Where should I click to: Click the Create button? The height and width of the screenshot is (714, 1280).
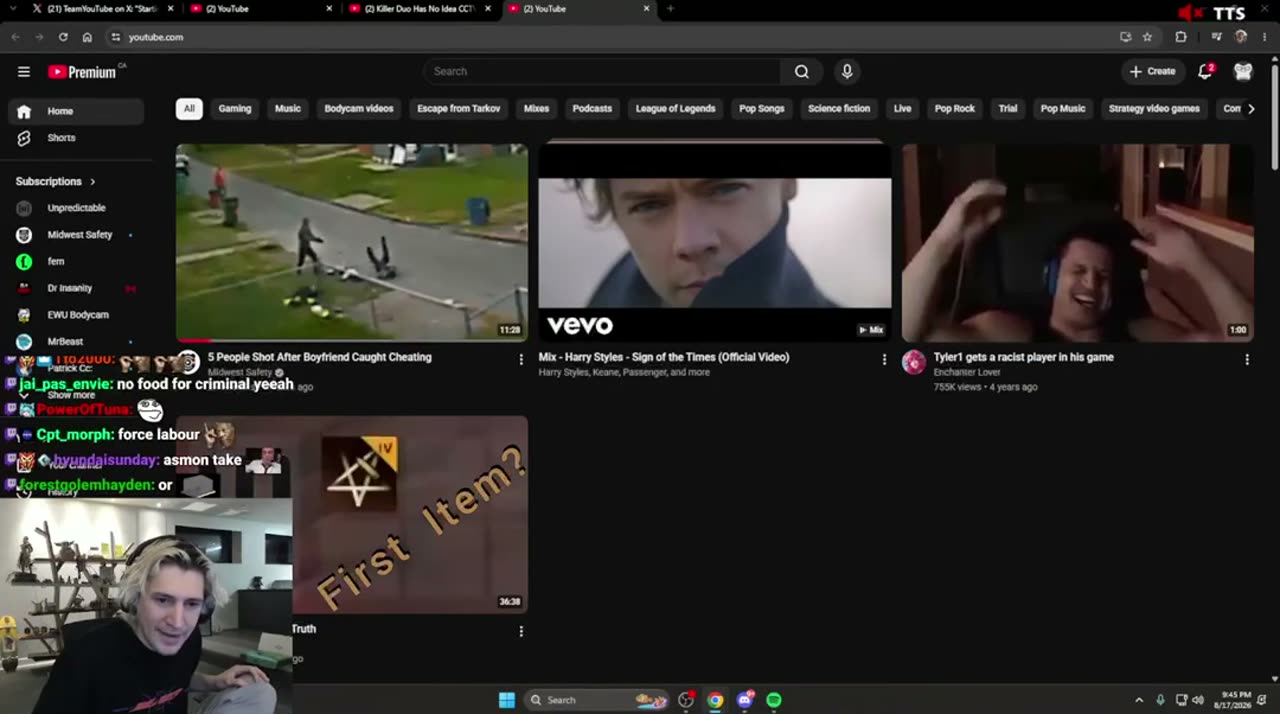1152,72
